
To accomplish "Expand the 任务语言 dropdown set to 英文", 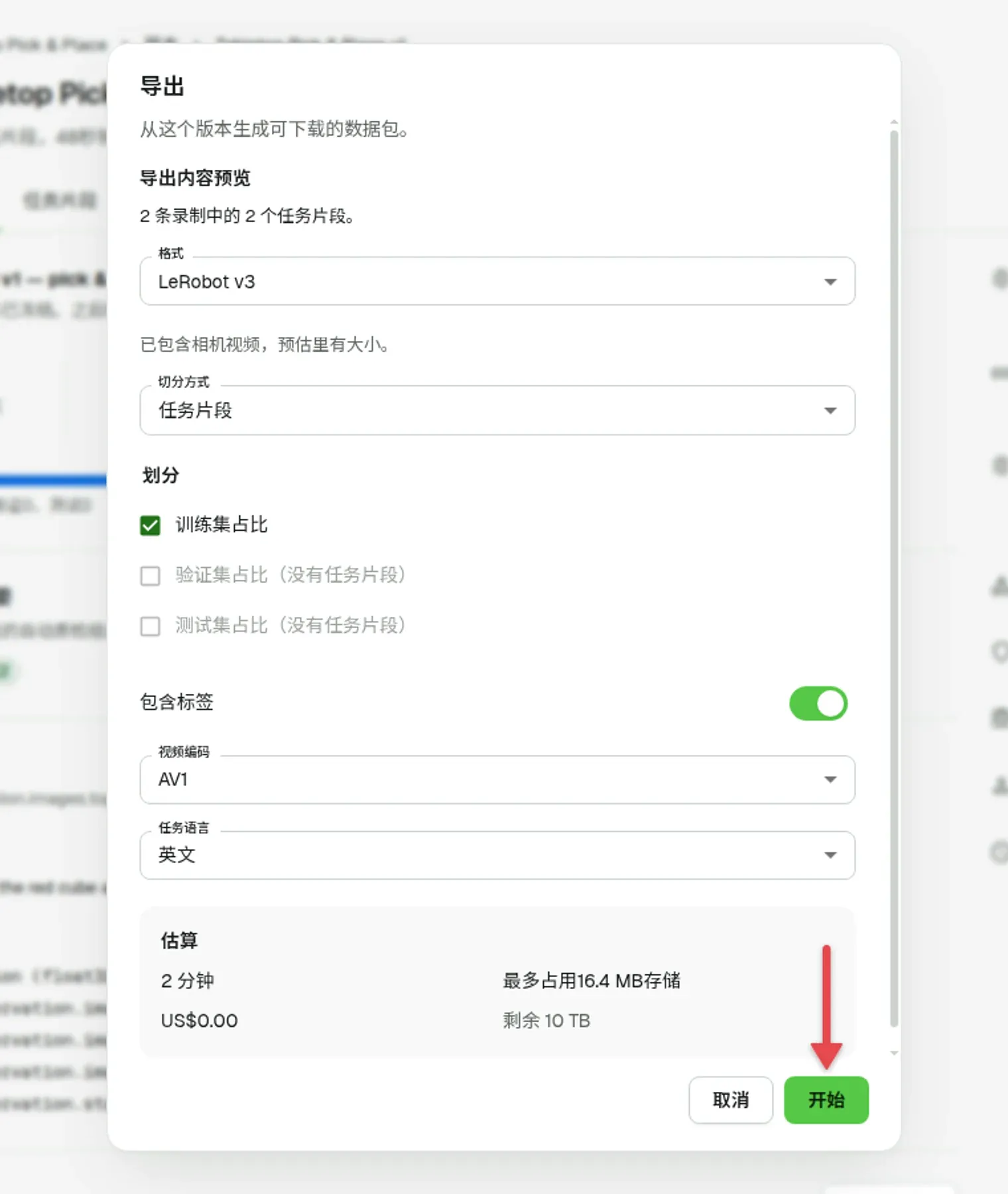I will pyautogui.click(x=497, y=855).
